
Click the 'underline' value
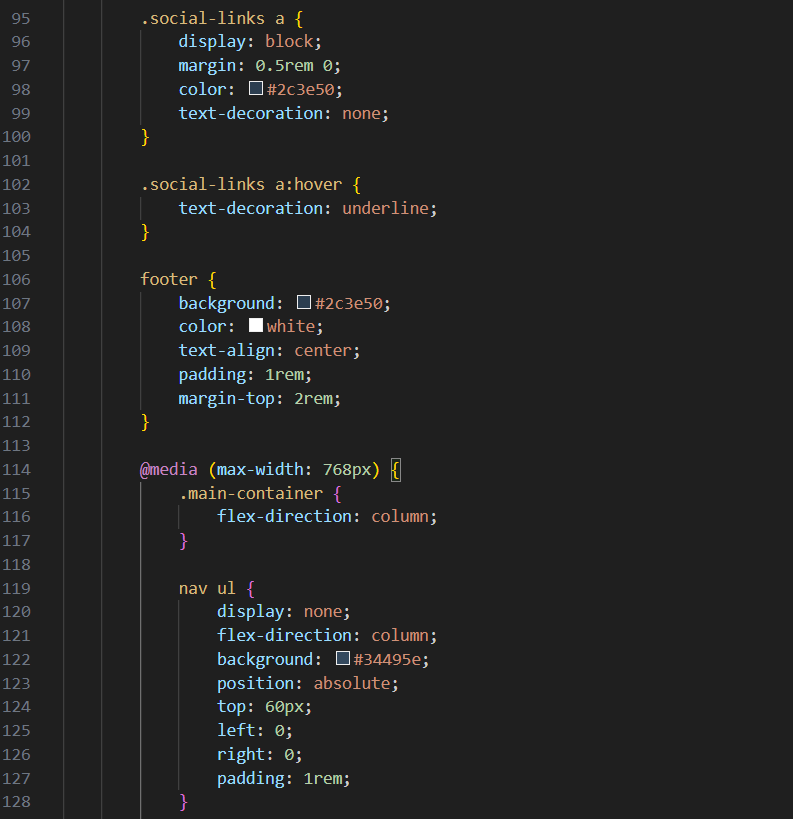pos(385,208)
